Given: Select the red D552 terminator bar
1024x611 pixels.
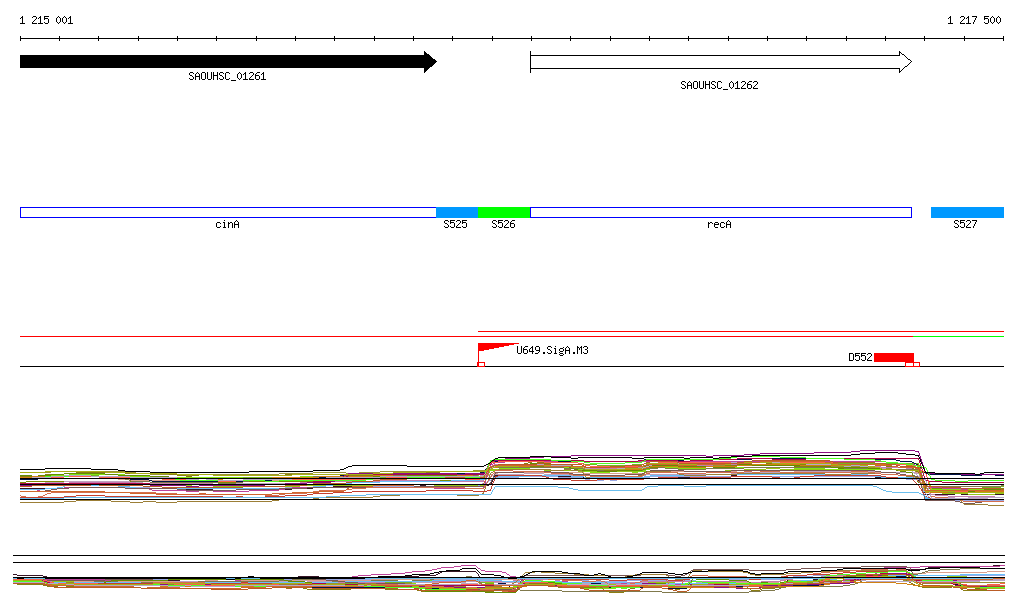Looking at the screenshot, I should coord(893,357).
